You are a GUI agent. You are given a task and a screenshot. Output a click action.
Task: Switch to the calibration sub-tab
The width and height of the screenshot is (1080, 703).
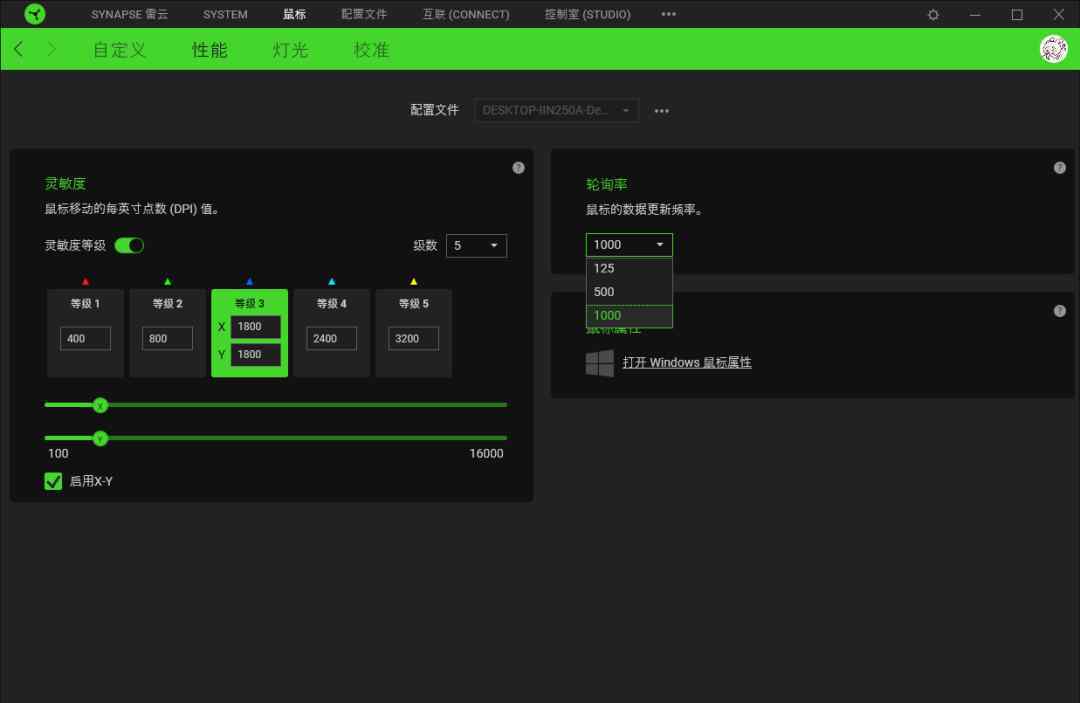(x=371, y=50)
